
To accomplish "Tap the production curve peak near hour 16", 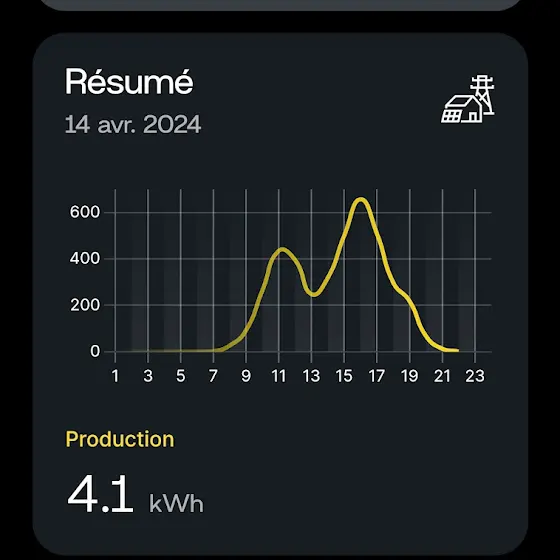I will point(361,200).
